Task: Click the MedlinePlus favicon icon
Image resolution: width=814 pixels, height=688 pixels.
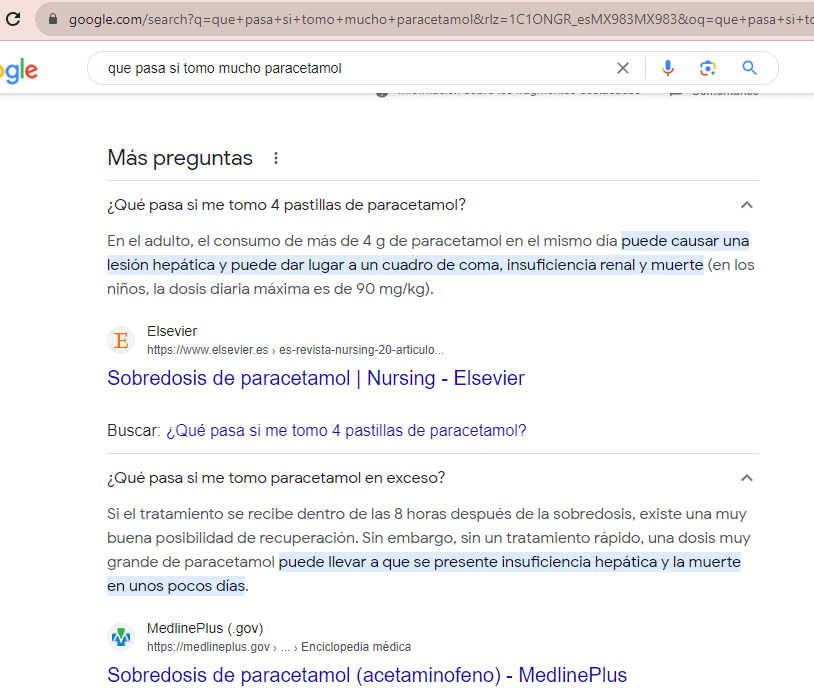Action: click(x=121, y=636)
